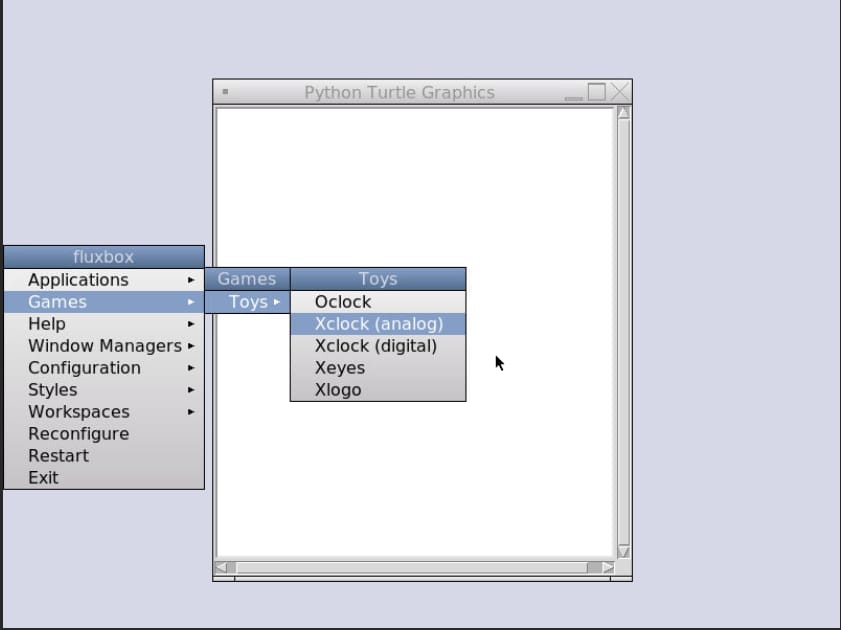Click the vertical scrollbar thumb in Turtle window

pos(624,332)
